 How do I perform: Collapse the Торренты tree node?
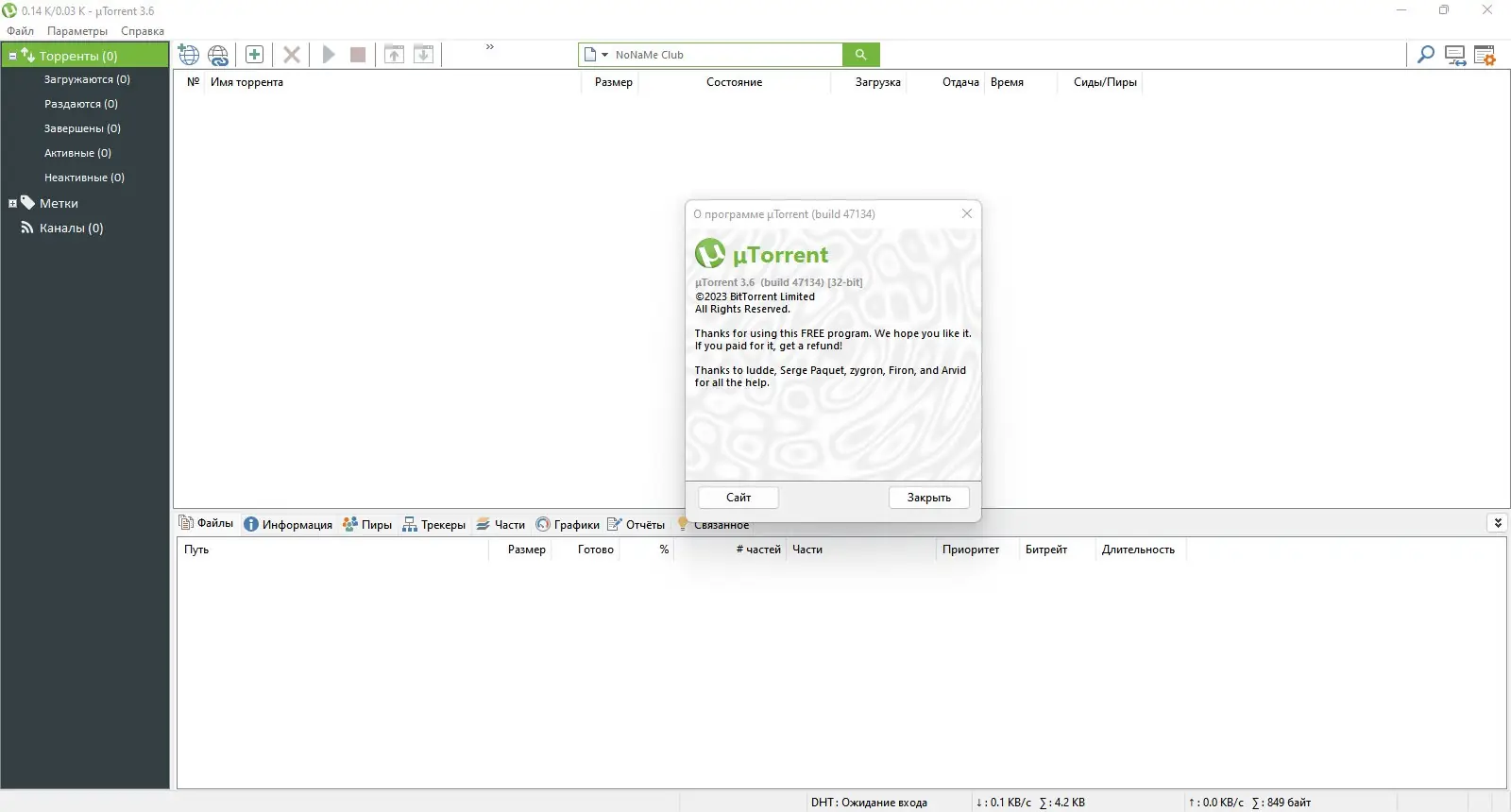click(12, 56)
